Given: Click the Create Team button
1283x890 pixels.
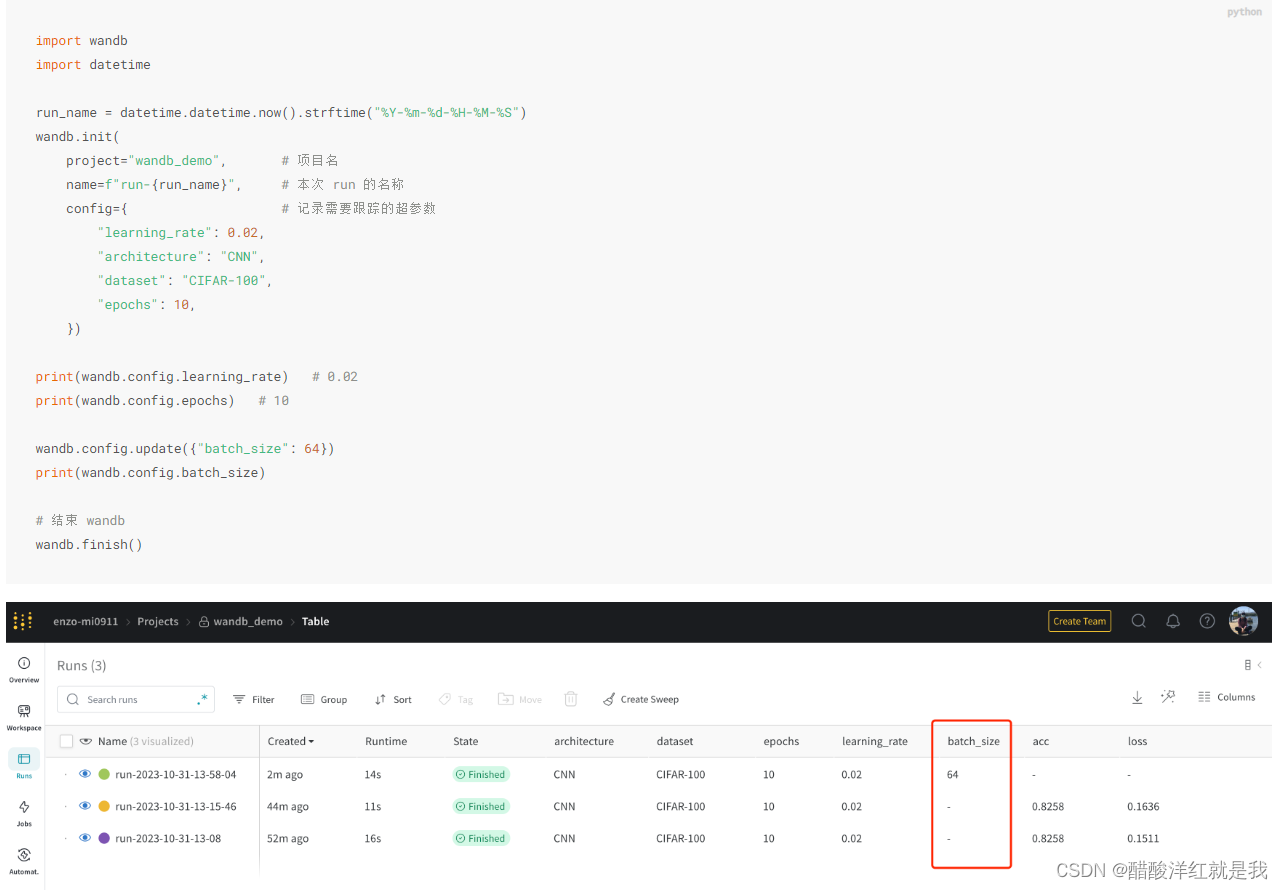Looking at the screenshot, I should tap(1079, 621).
